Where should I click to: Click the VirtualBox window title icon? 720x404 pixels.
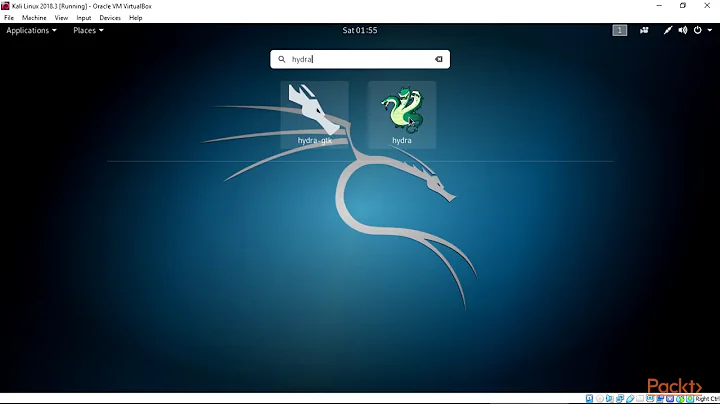(5, 6)
